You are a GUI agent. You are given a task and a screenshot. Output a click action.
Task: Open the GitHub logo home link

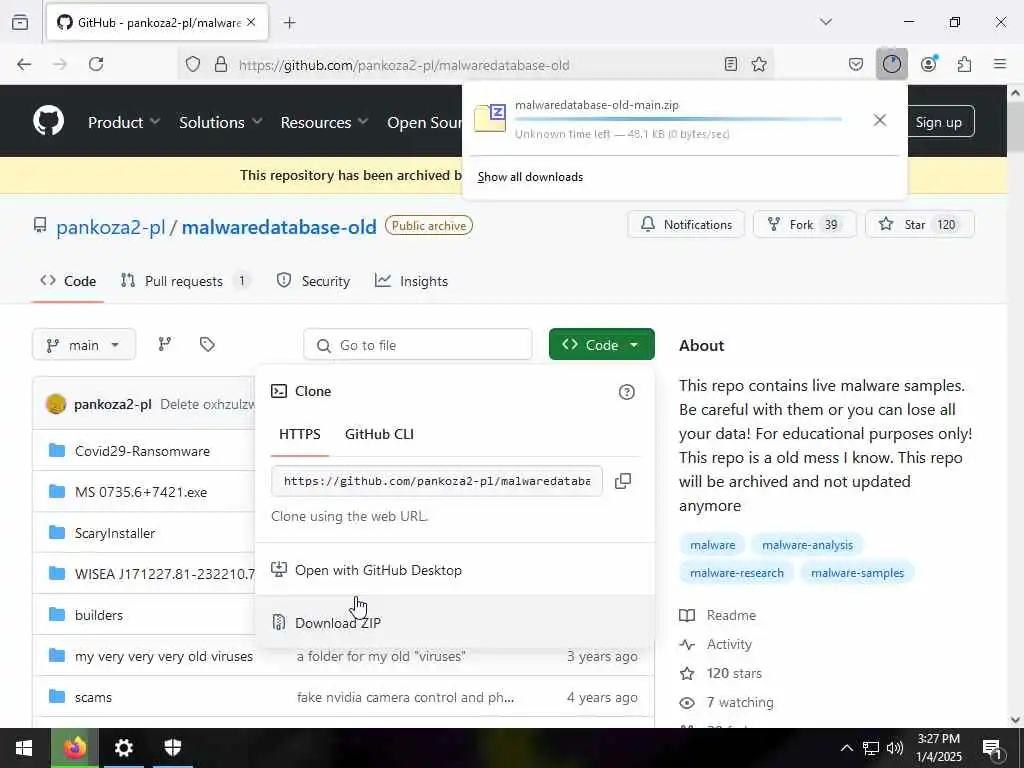coord(48,121)
